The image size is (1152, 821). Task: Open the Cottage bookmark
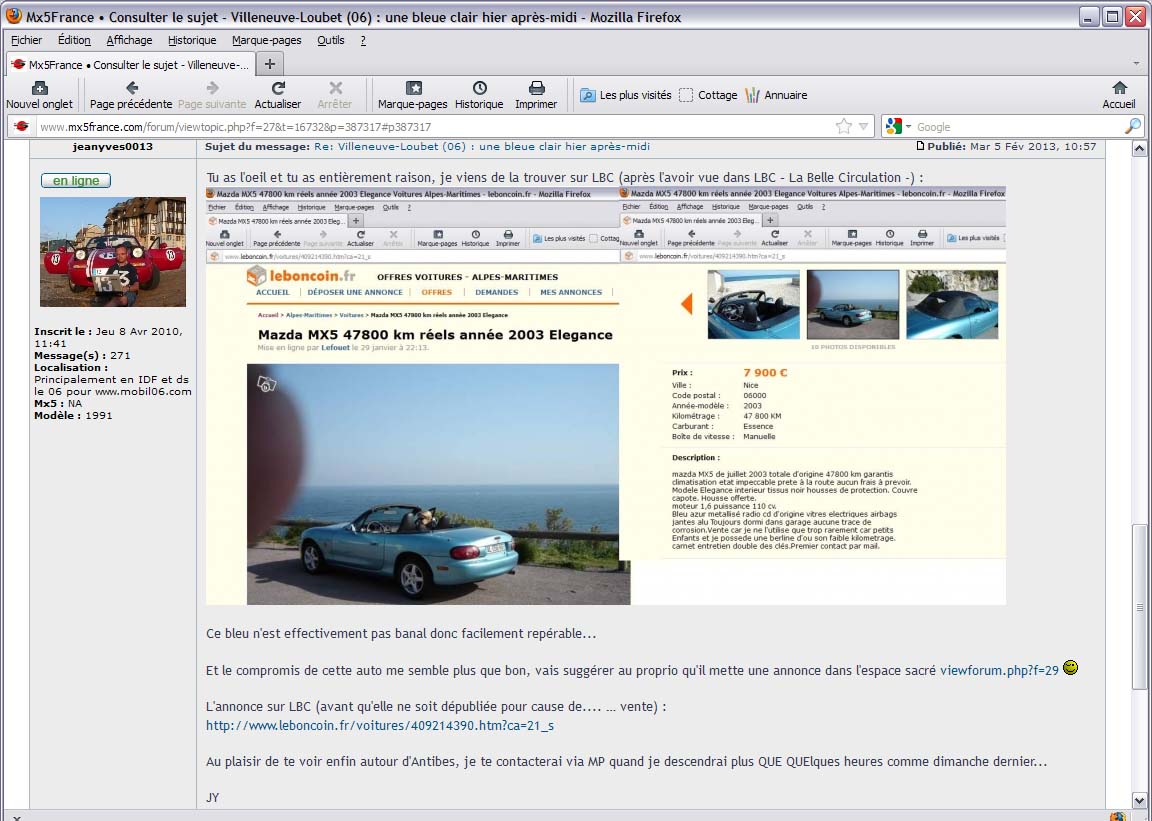pos(708,95)
